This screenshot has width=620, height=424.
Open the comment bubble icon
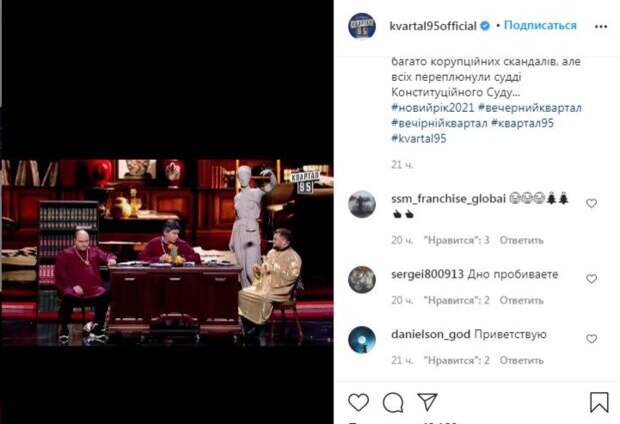[393, 403]
